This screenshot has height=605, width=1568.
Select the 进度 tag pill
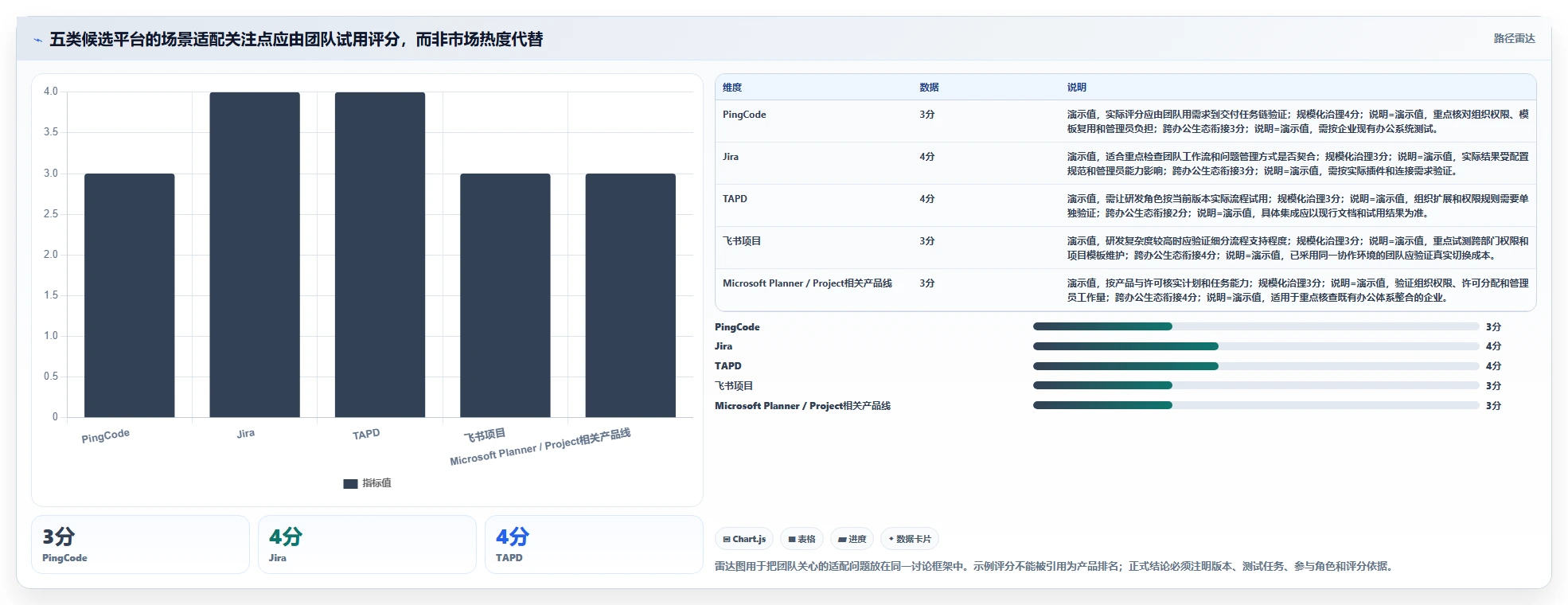point(852,539)
